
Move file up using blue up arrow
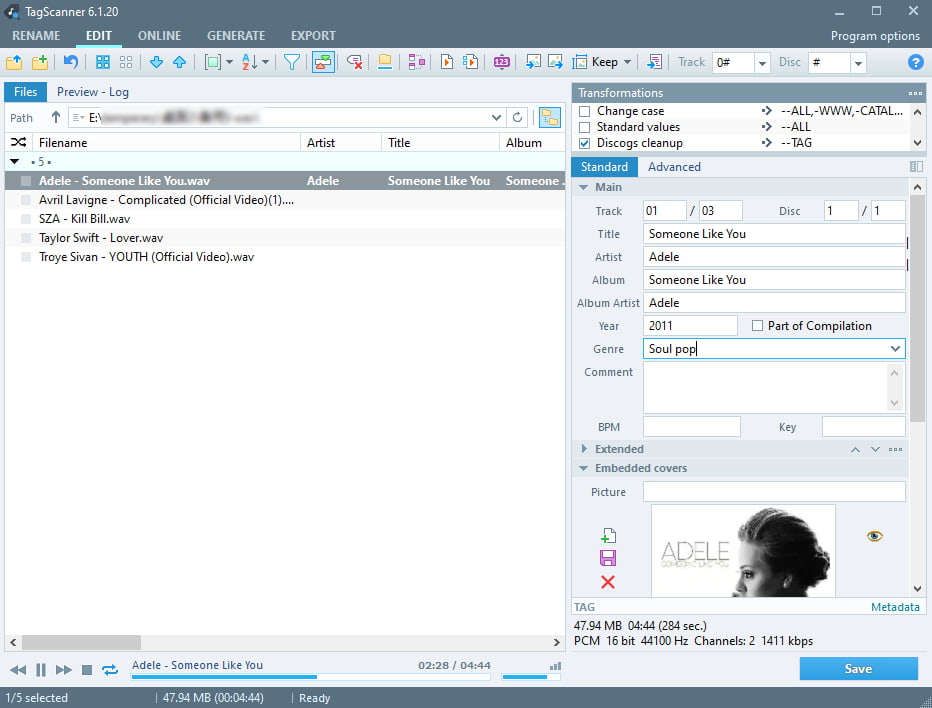tap(180, 62)
